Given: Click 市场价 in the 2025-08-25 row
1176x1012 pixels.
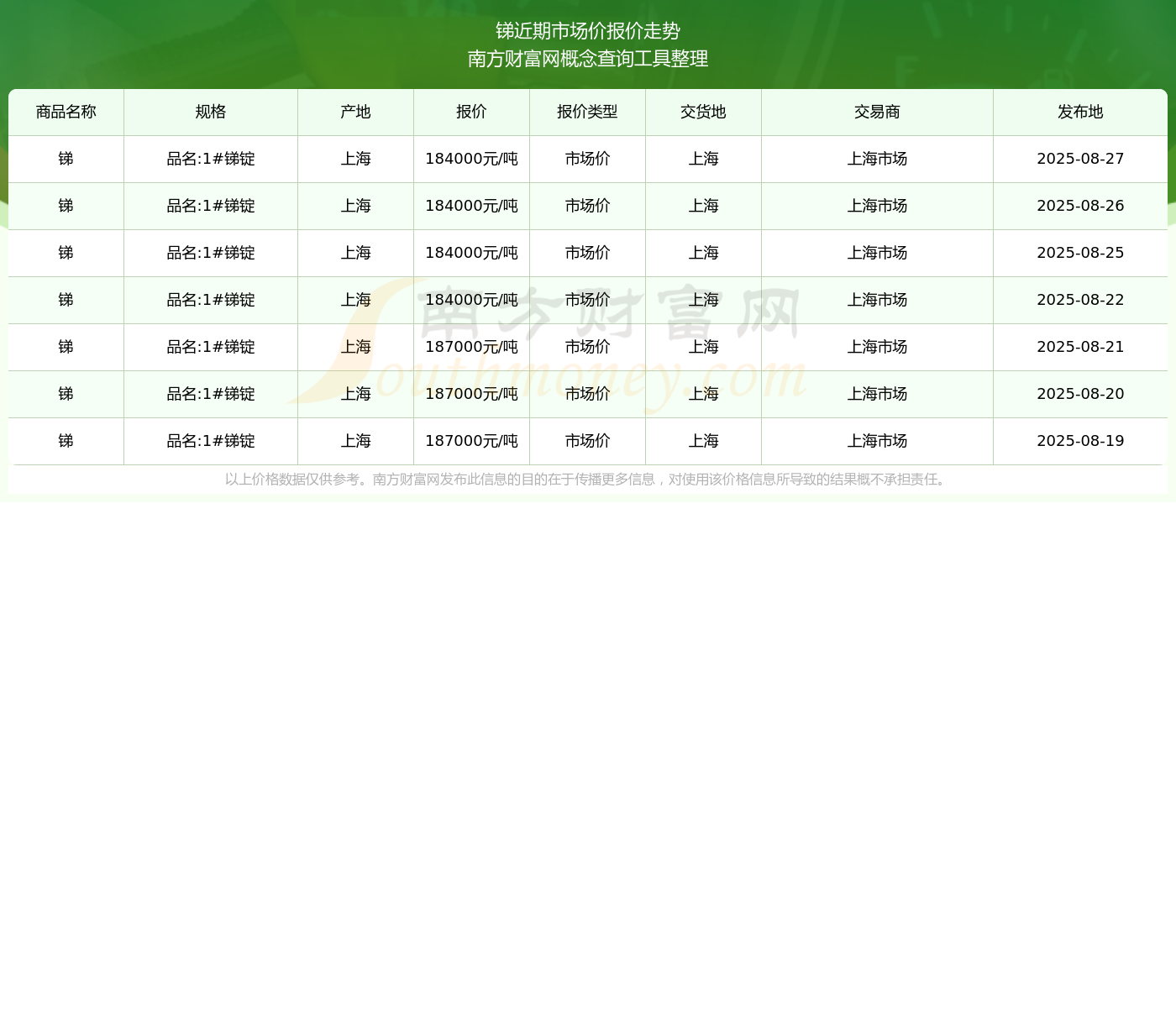Looking at the screenshot, I should pos(588,253).
